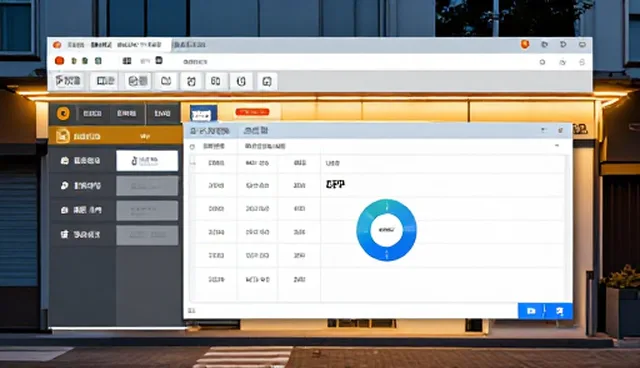
Task: Click the blue camera-icon button at dialog's bottom right
Action: point(531,311)
